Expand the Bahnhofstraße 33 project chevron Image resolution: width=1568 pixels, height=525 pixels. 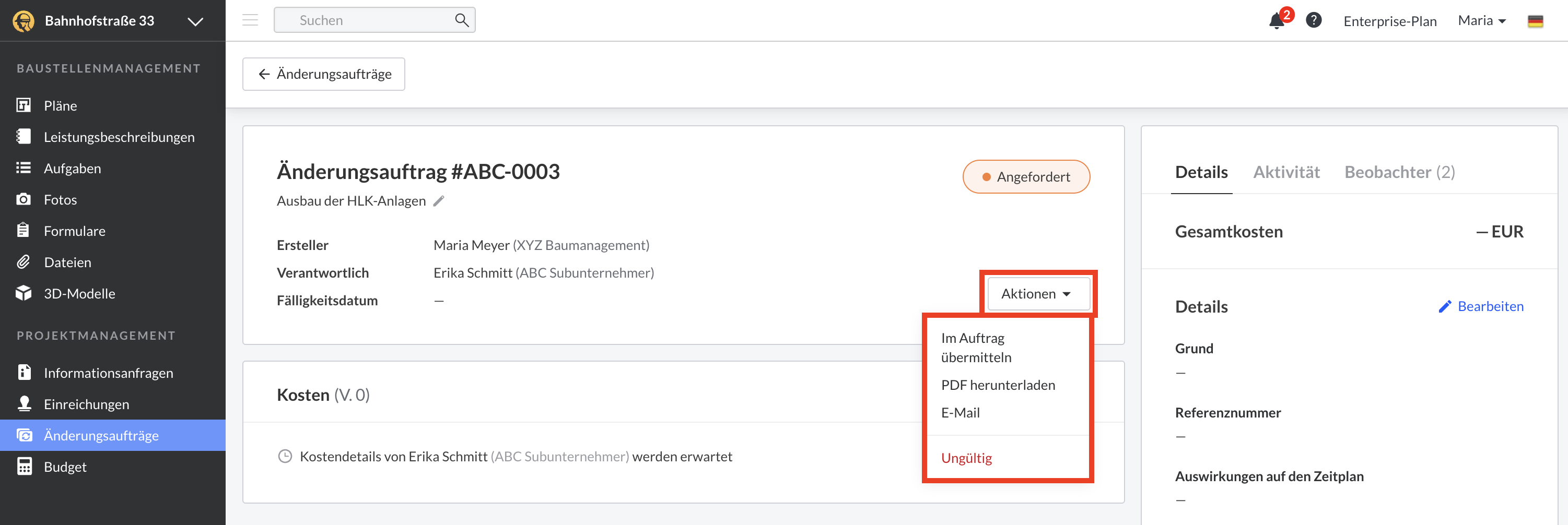pos(195,22)
